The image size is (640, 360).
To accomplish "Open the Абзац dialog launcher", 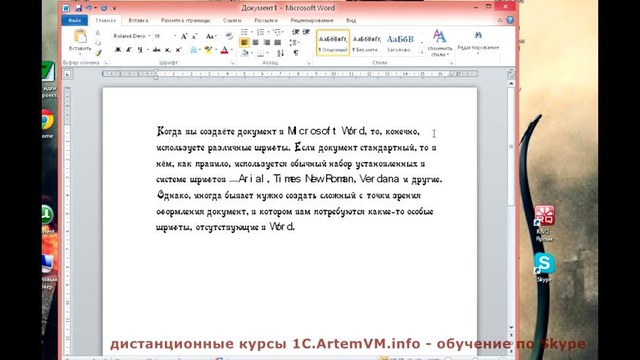I will coord(309,63).
